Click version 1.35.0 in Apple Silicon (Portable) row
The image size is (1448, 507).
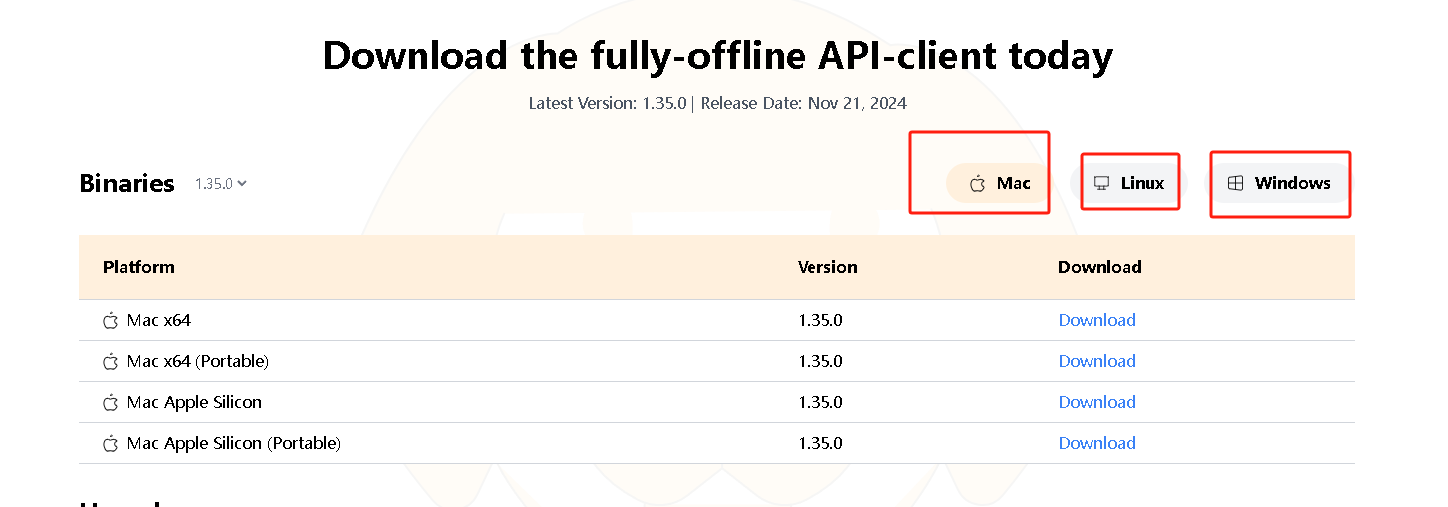pos(820,443)
